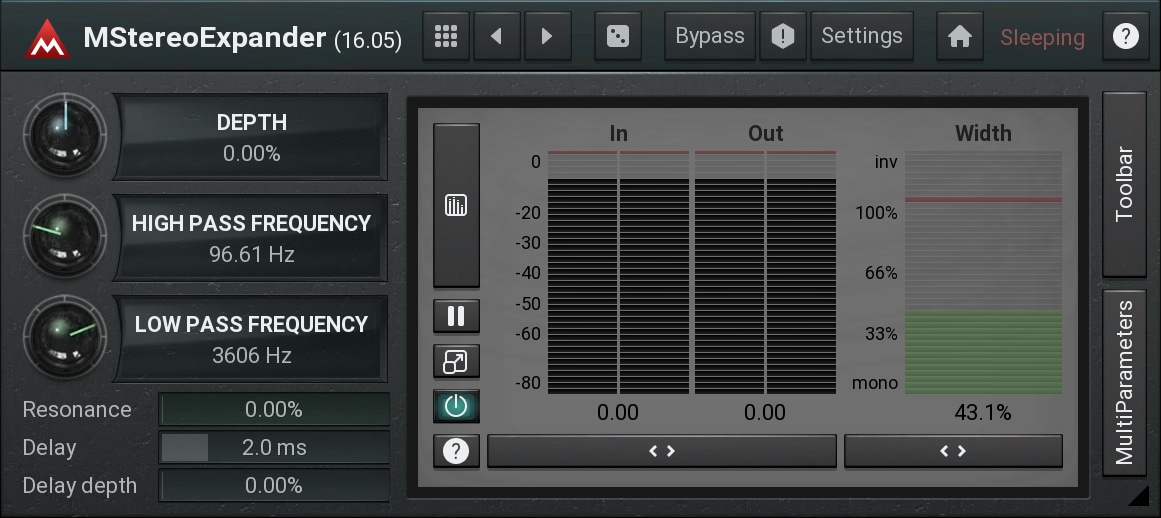
Task: Open the MultiParameters side tab
Action: 1124,382
